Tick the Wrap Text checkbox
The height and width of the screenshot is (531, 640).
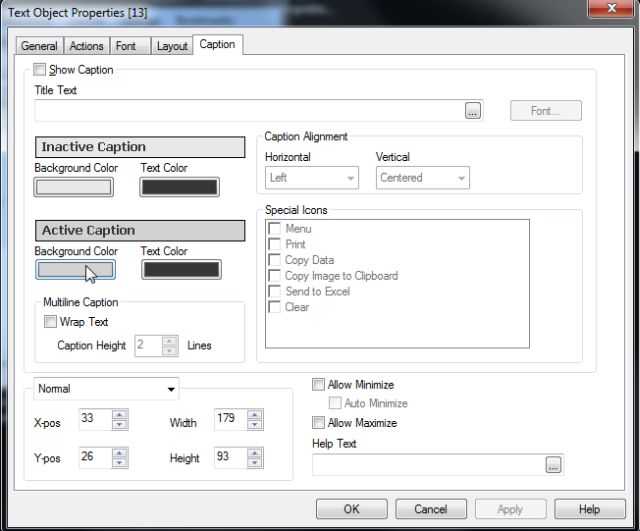click(50, 322)
